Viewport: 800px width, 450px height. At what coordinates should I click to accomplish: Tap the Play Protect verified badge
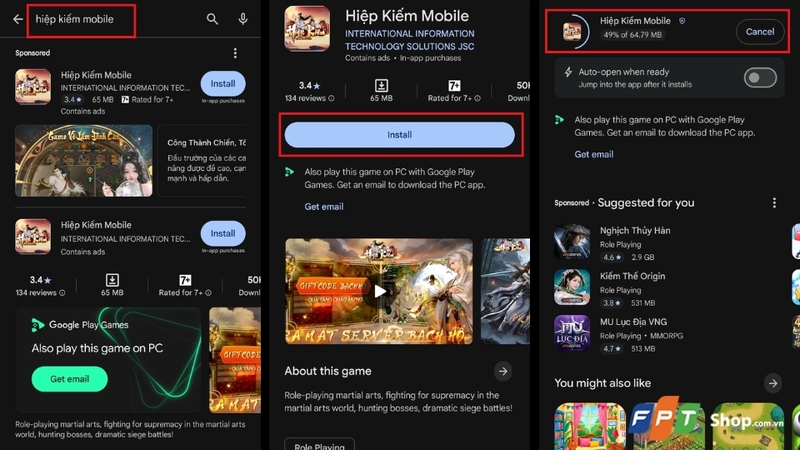click(682, 21)
